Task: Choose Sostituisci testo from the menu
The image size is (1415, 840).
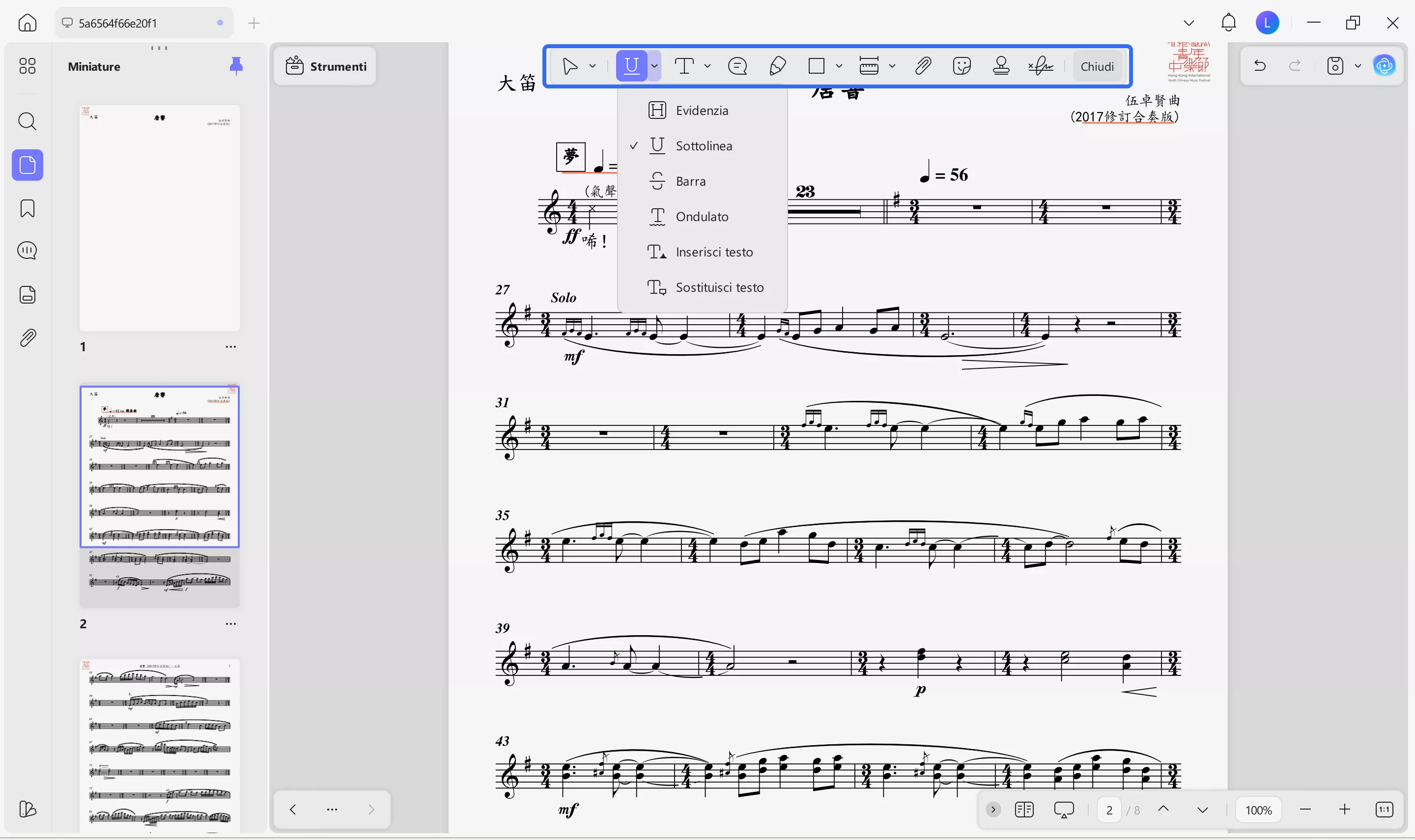Action: pyautogui.click(x=719, y=287)
